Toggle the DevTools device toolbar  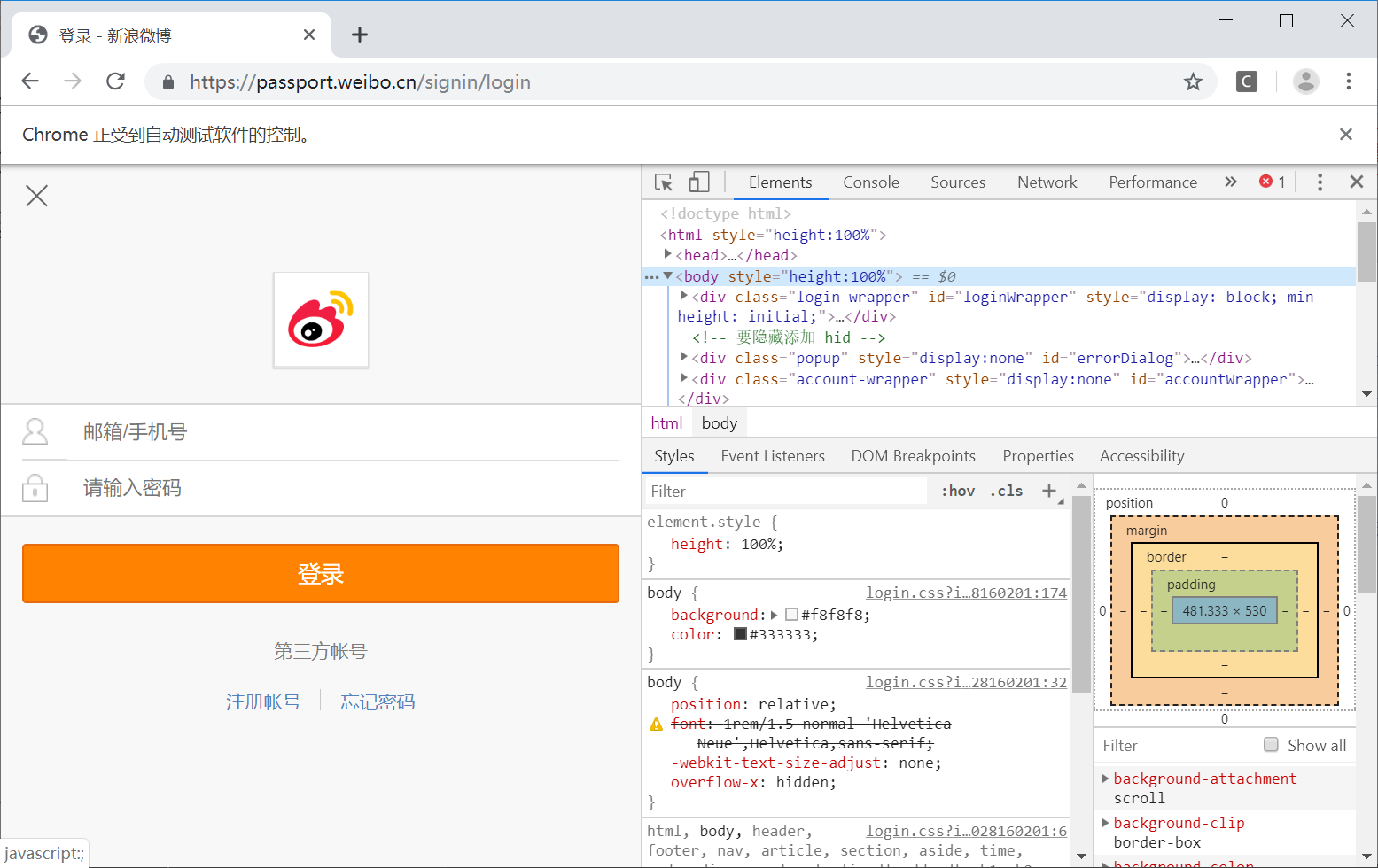pyautogui.click(x=699, y=182)
